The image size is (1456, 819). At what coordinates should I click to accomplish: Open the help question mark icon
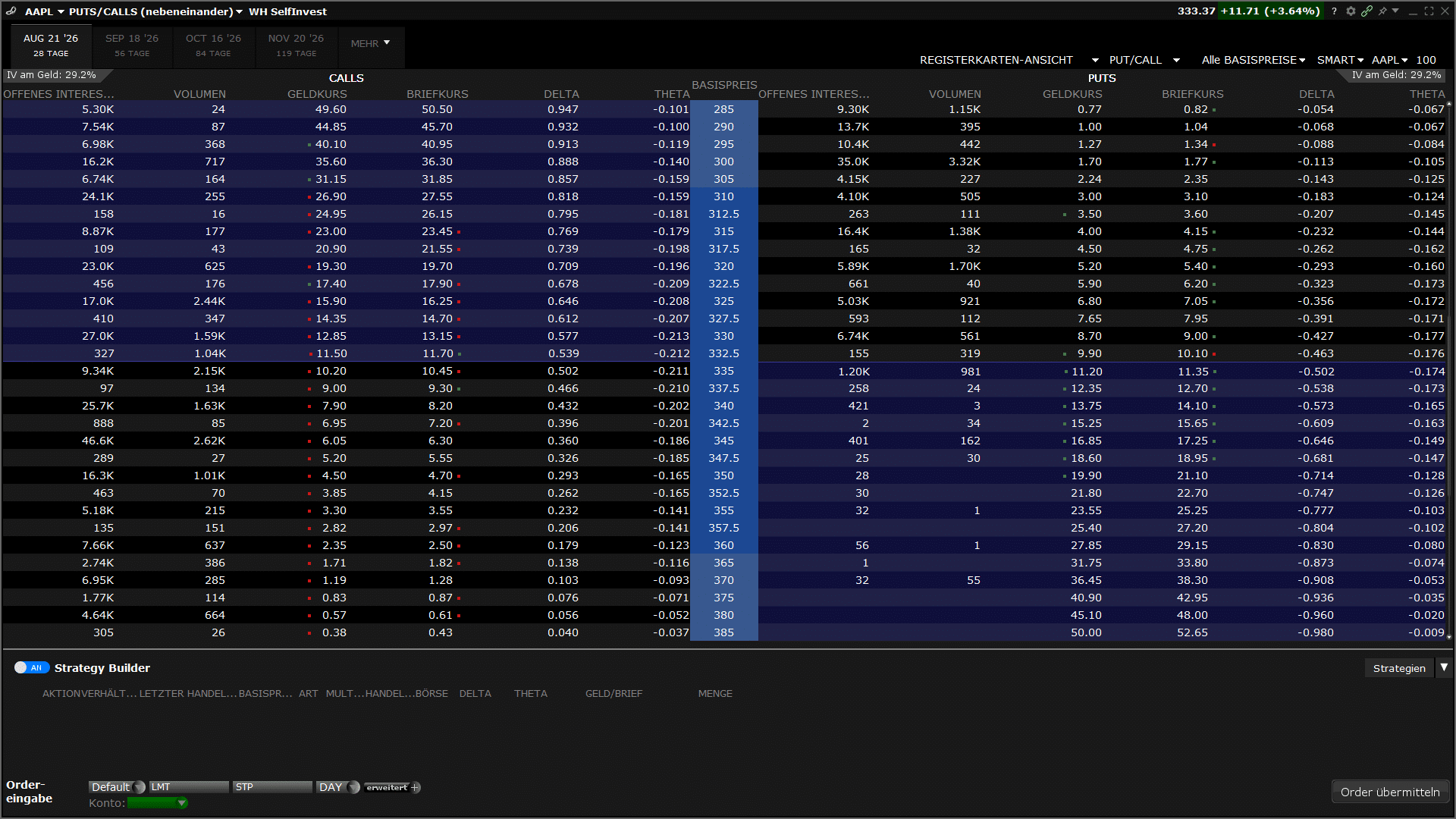(1334, 11)
